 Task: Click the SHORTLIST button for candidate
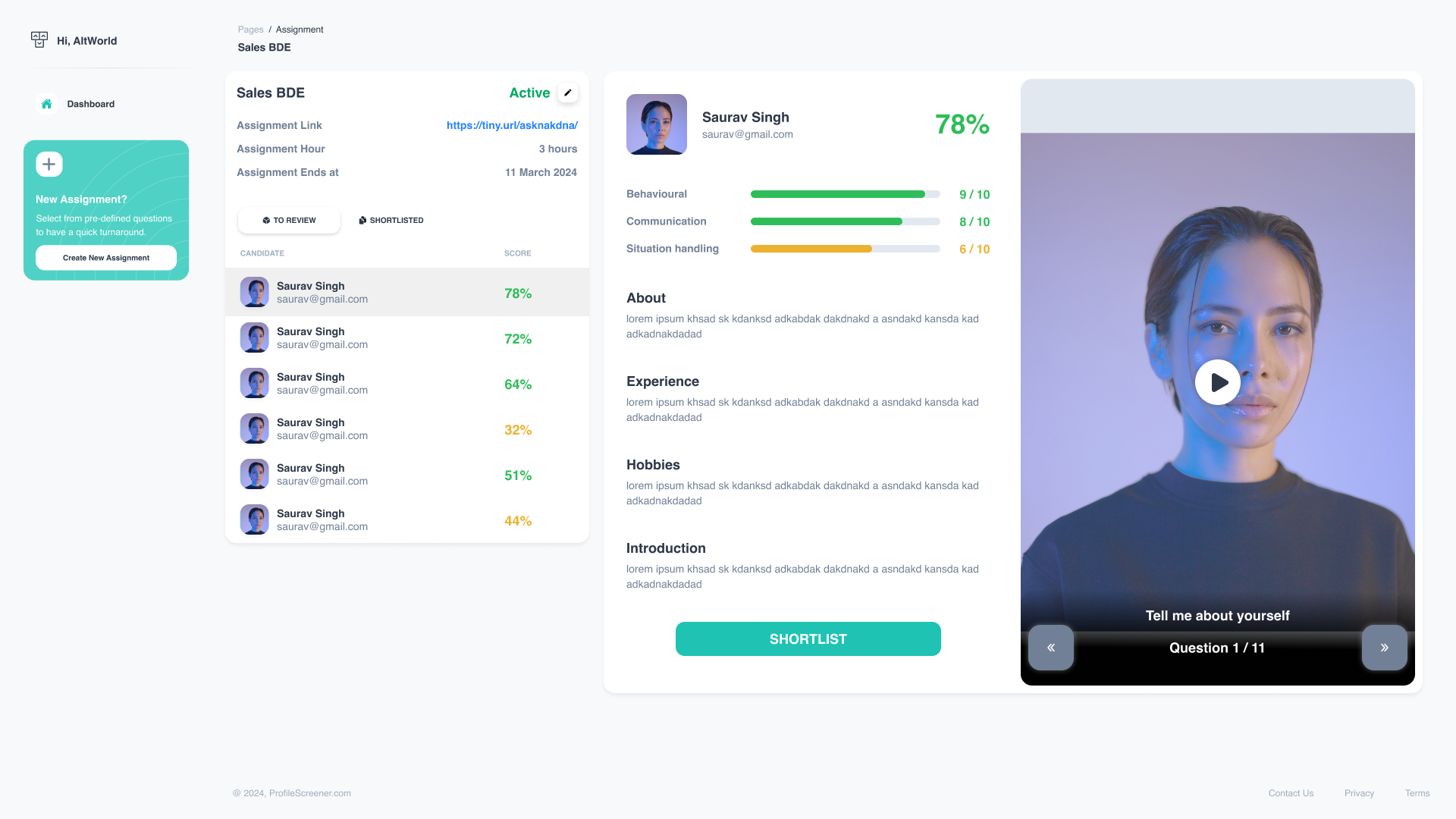tap(808, 638)
